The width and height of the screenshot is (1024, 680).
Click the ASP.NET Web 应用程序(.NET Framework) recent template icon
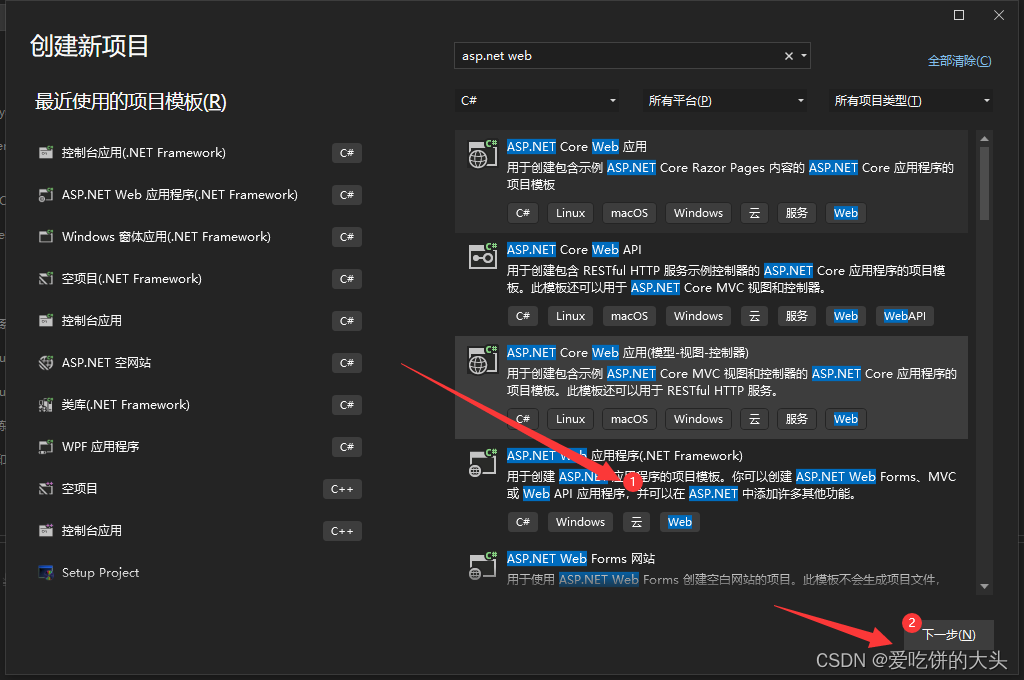point(46,195)
